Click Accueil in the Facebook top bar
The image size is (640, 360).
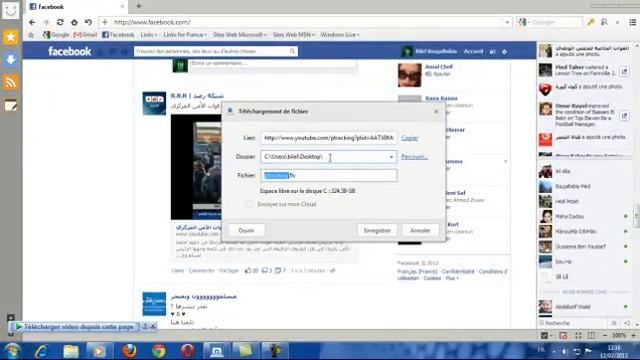(x=473, y=51)
